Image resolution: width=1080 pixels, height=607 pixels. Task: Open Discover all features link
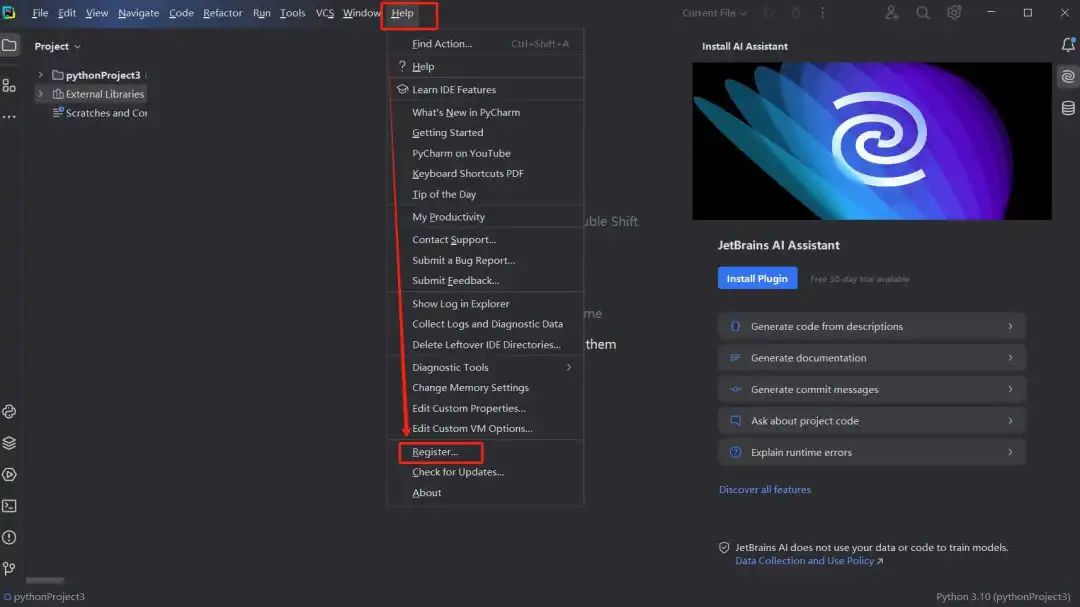(x=765, y=490)
